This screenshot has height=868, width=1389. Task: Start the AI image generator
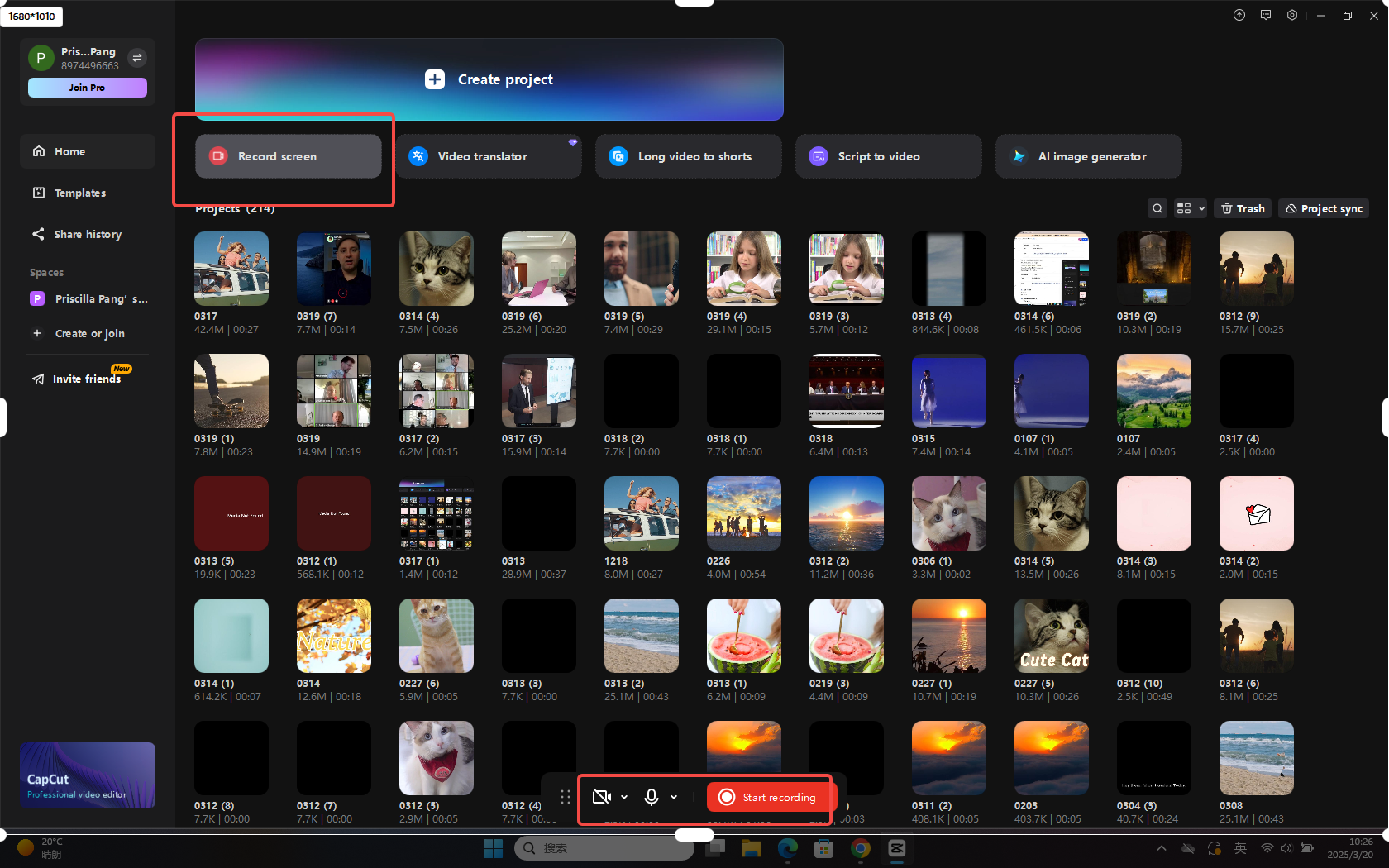point(1088,156)
